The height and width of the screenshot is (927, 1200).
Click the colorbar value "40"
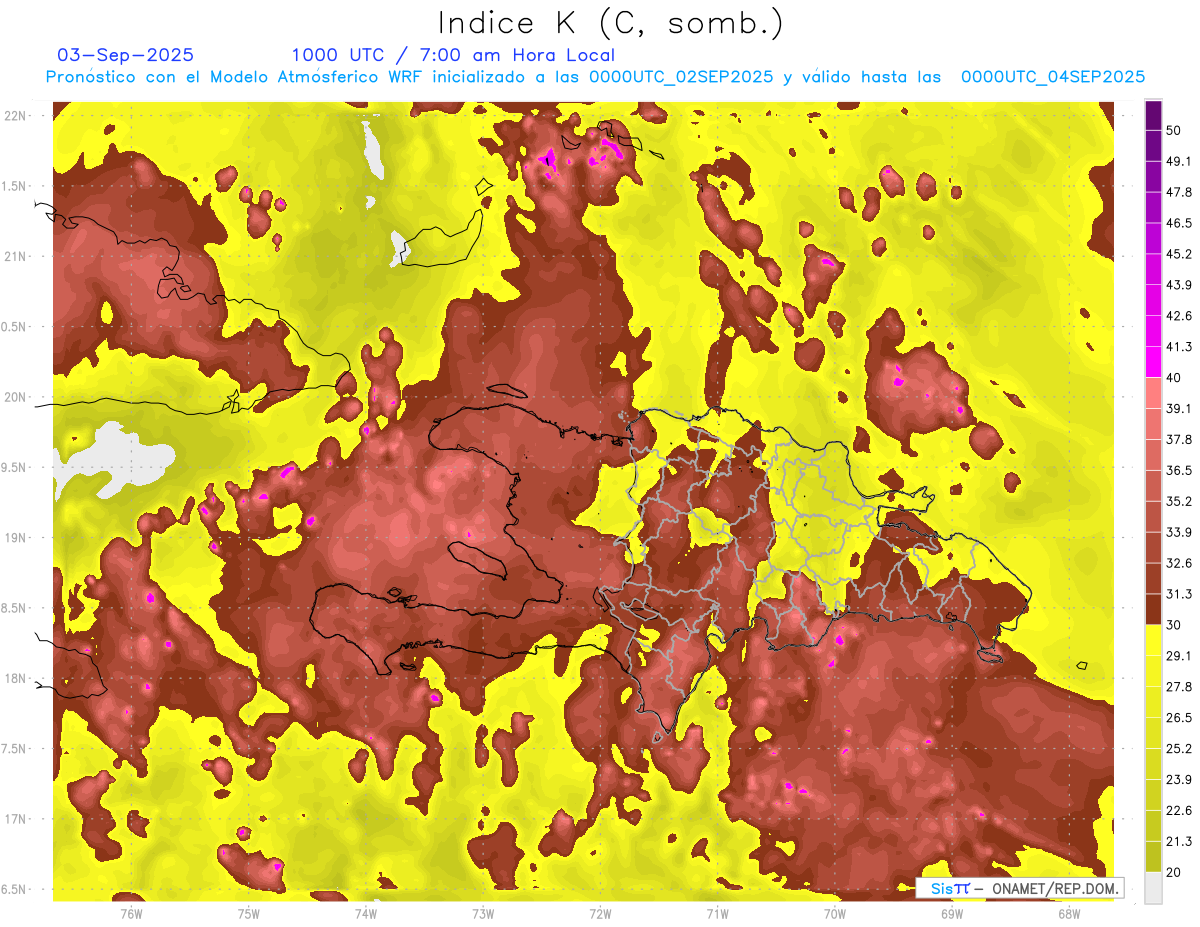[1175, 377]
